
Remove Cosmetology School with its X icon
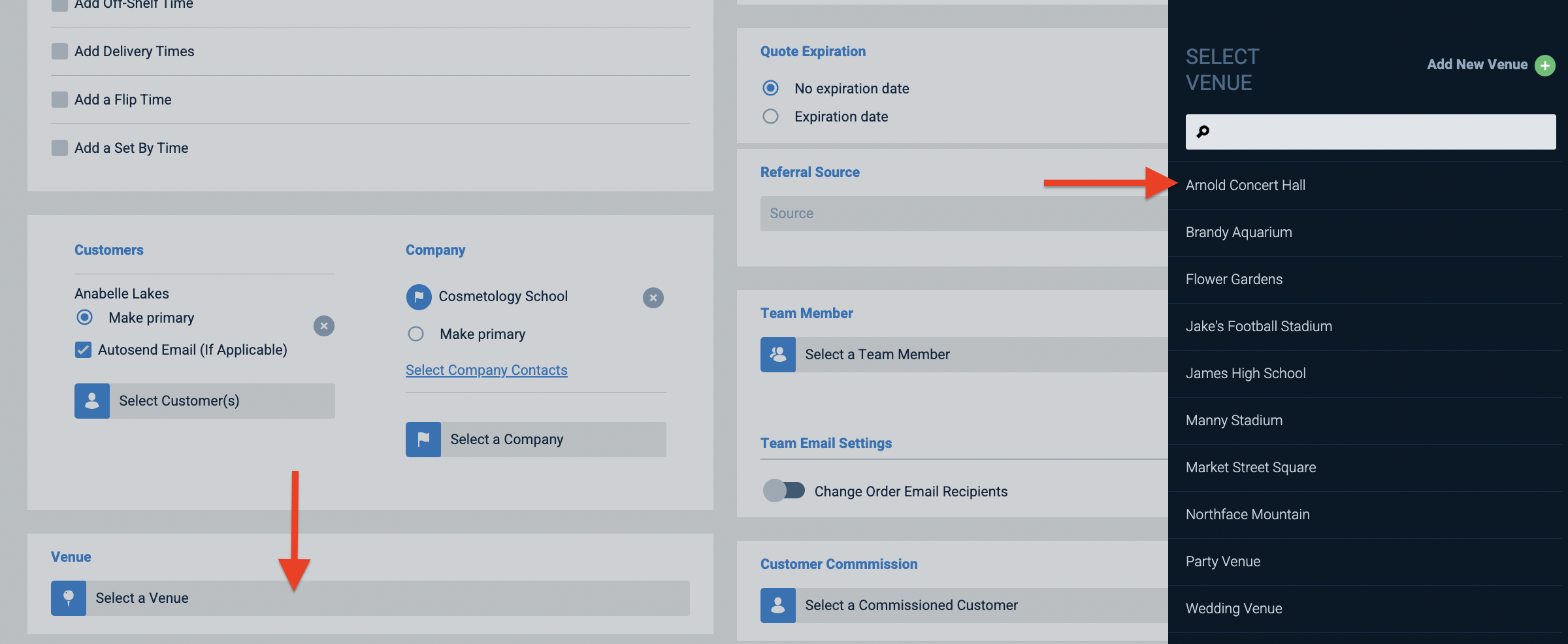[653, 298]
